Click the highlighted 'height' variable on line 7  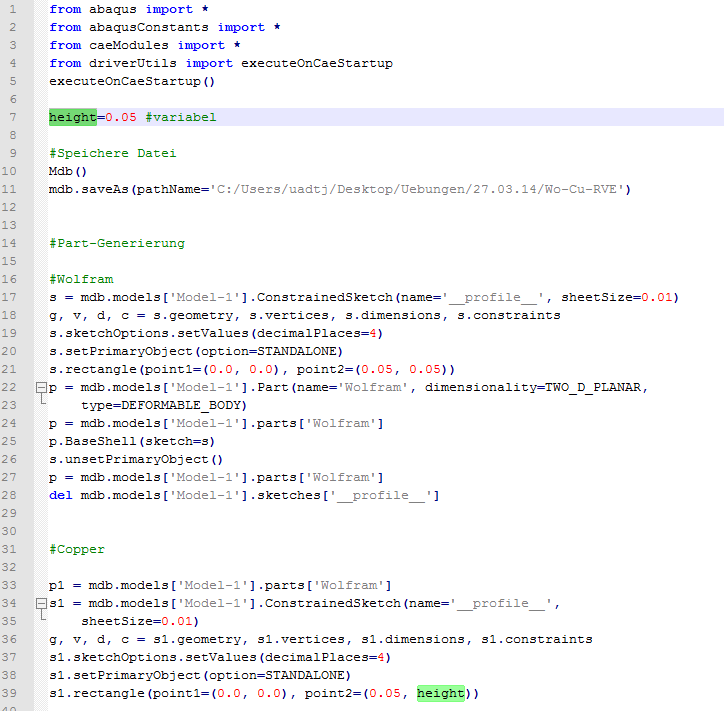(73, 117)
